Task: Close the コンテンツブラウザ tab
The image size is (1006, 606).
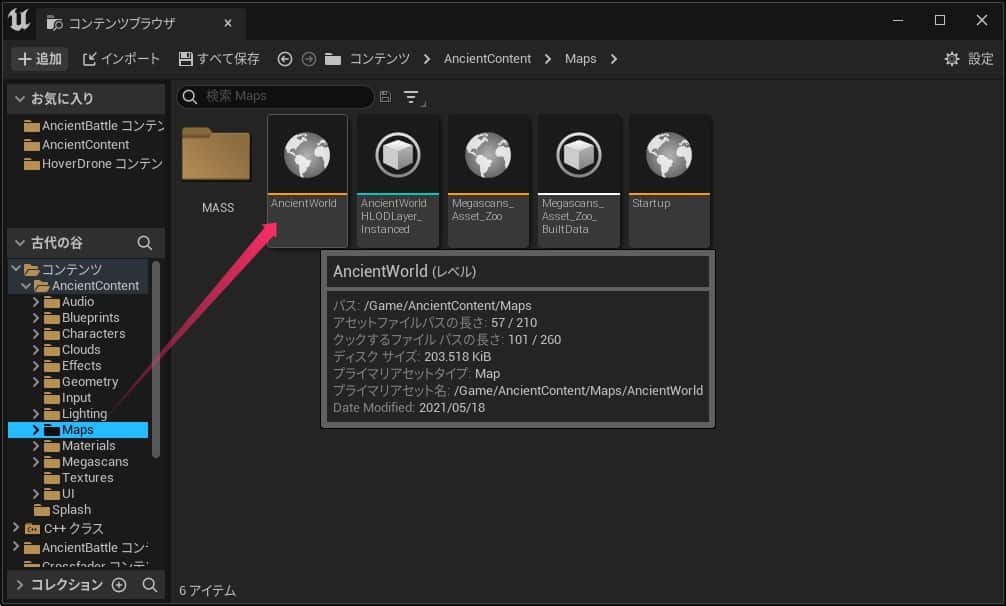Action: coord(228,23)
